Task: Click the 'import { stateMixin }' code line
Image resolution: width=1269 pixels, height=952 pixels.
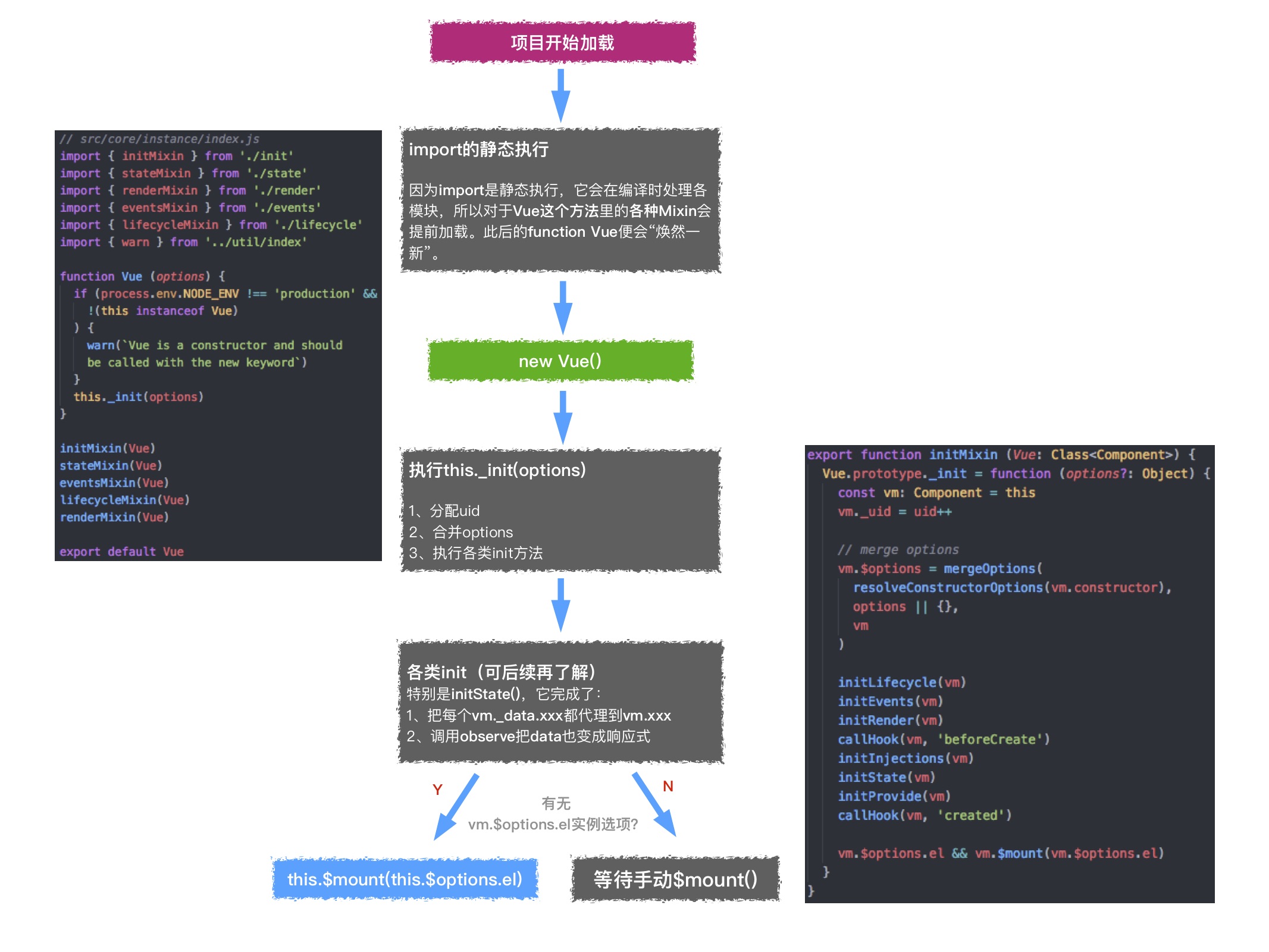Action: pos(183,173)
